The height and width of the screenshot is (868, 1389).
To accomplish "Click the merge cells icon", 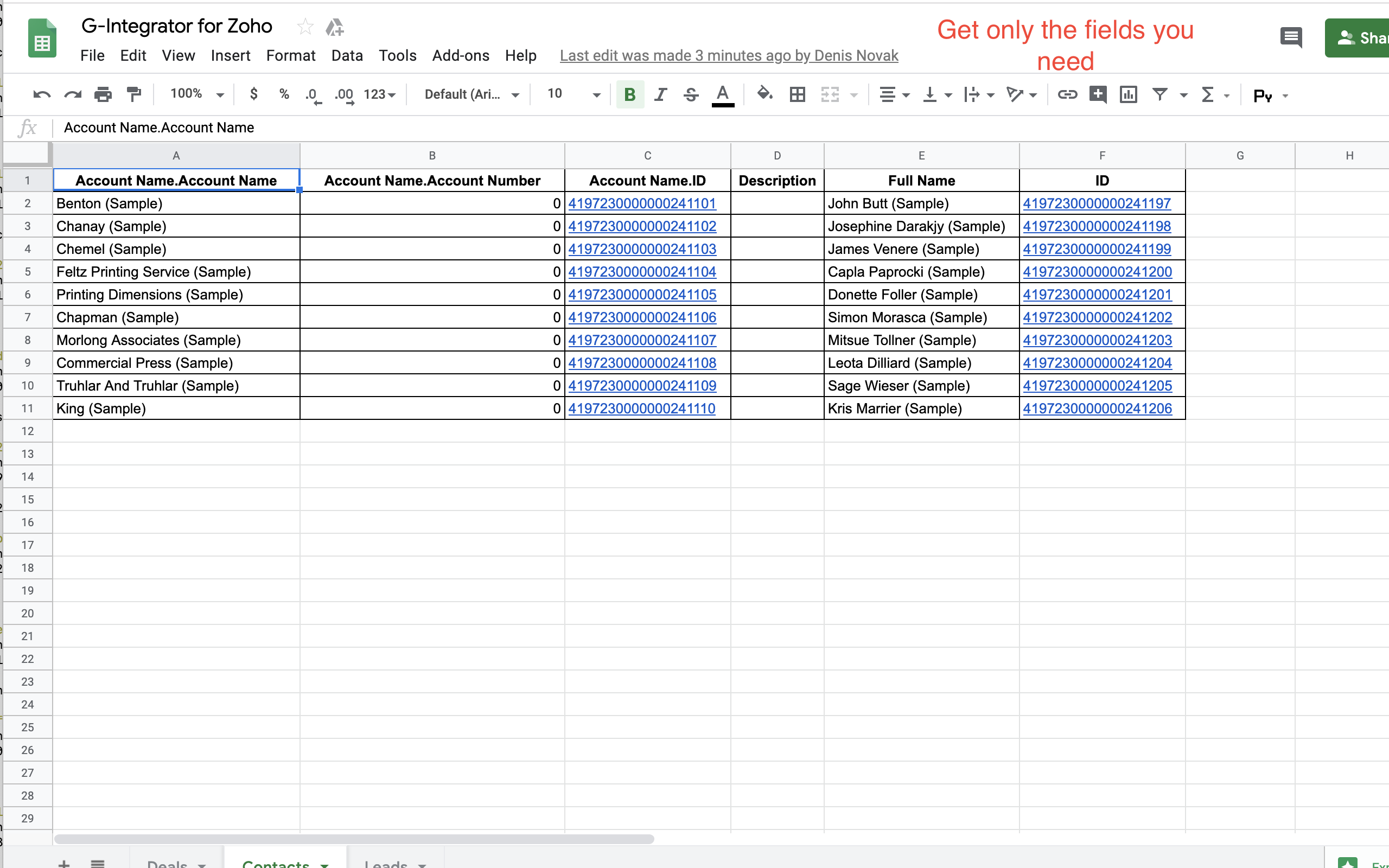I will point(830,95).
